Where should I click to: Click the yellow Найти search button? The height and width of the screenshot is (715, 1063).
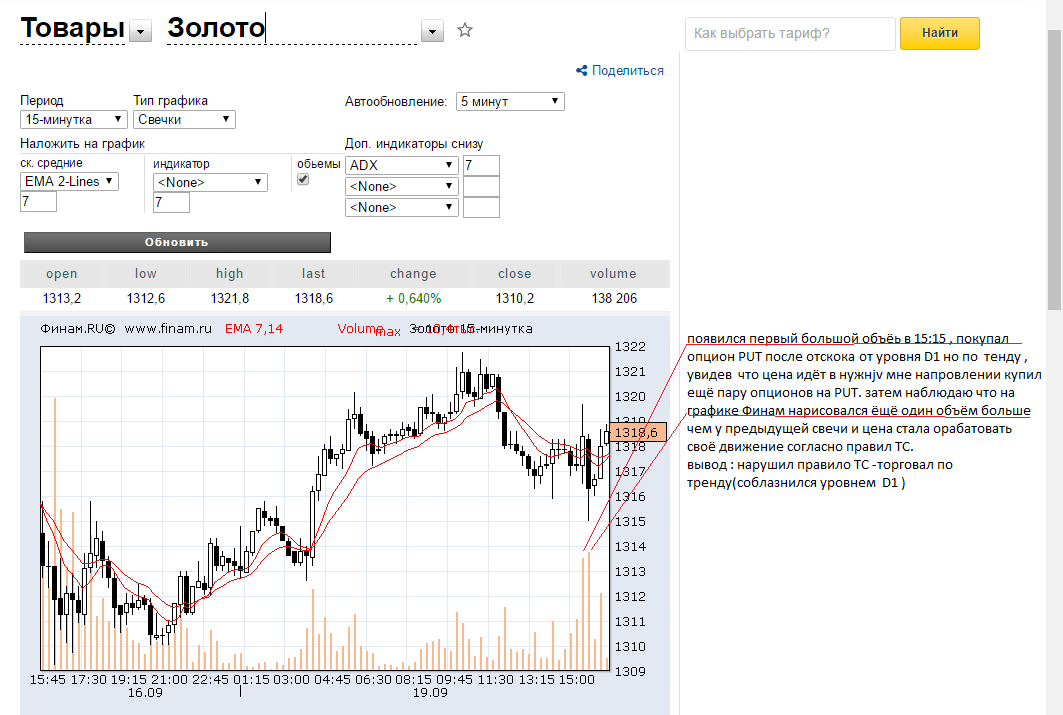click(939, 33)
